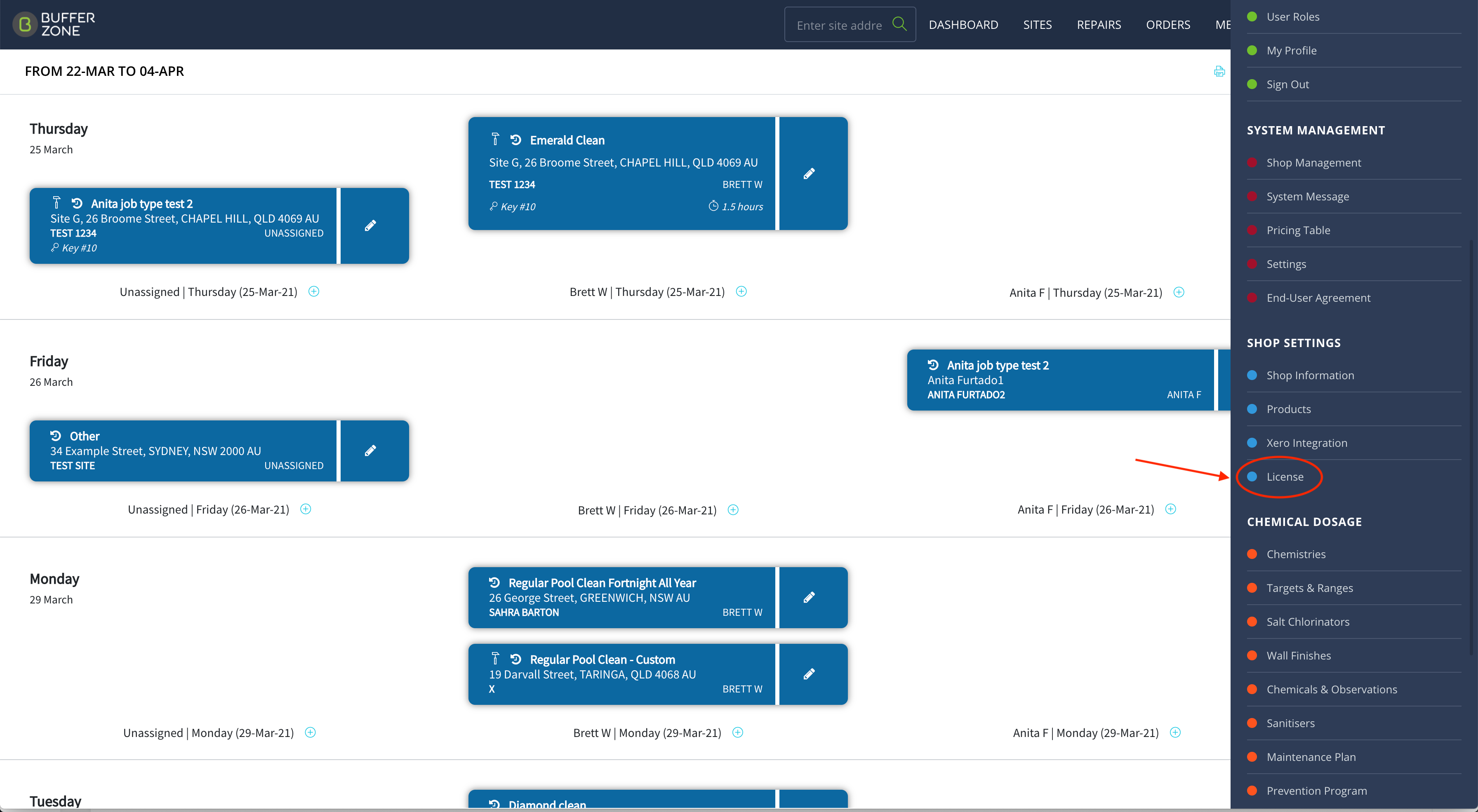Open Wall Finishes
The image size is (1478, 812).
[1354, 656]
